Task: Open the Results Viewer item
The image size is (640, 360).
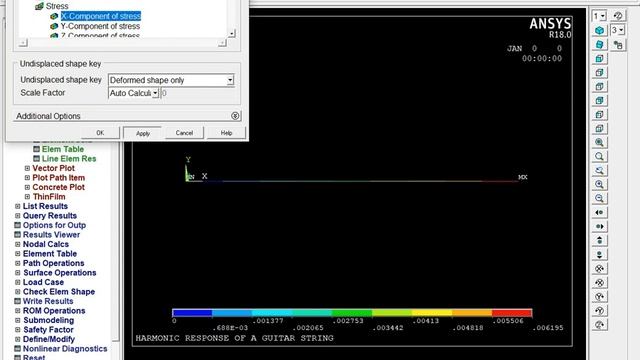Action: click(x=51, y=235)
